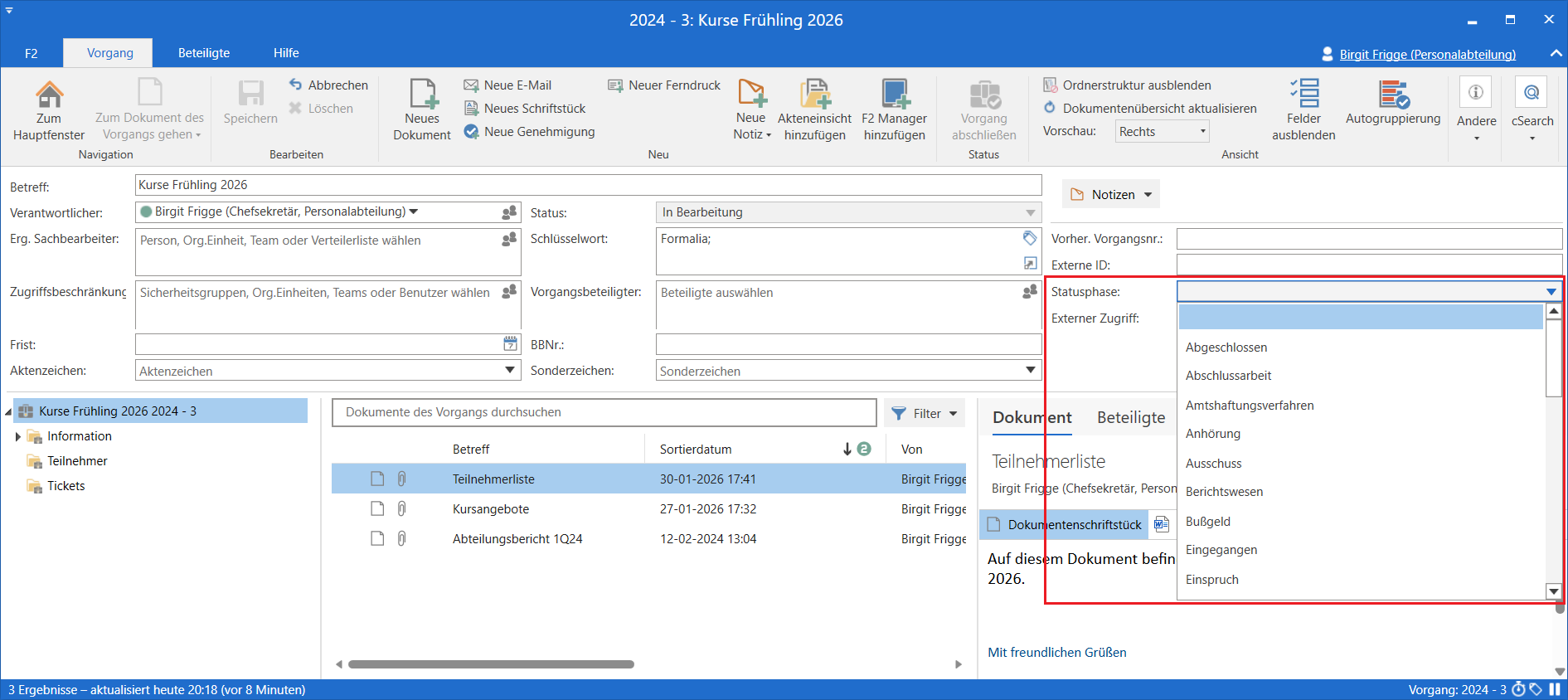Viewport: 1568px width, 700px height.
Task: Expand the Sonderzeichen dropdown
Action: (1031, 370)
